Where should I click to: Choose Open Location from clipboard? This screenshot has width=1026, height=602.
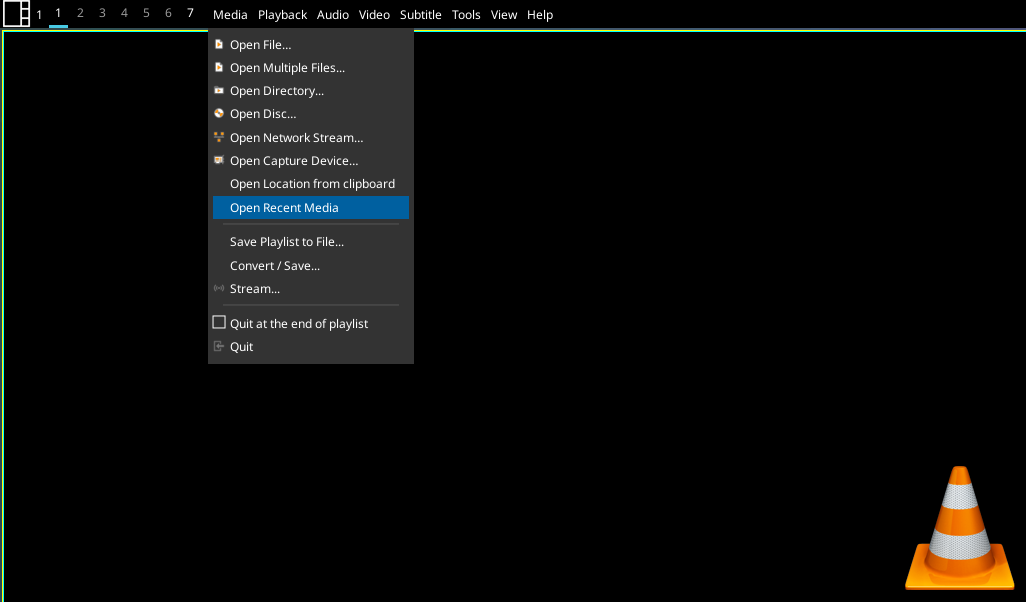tap(311, 184)
